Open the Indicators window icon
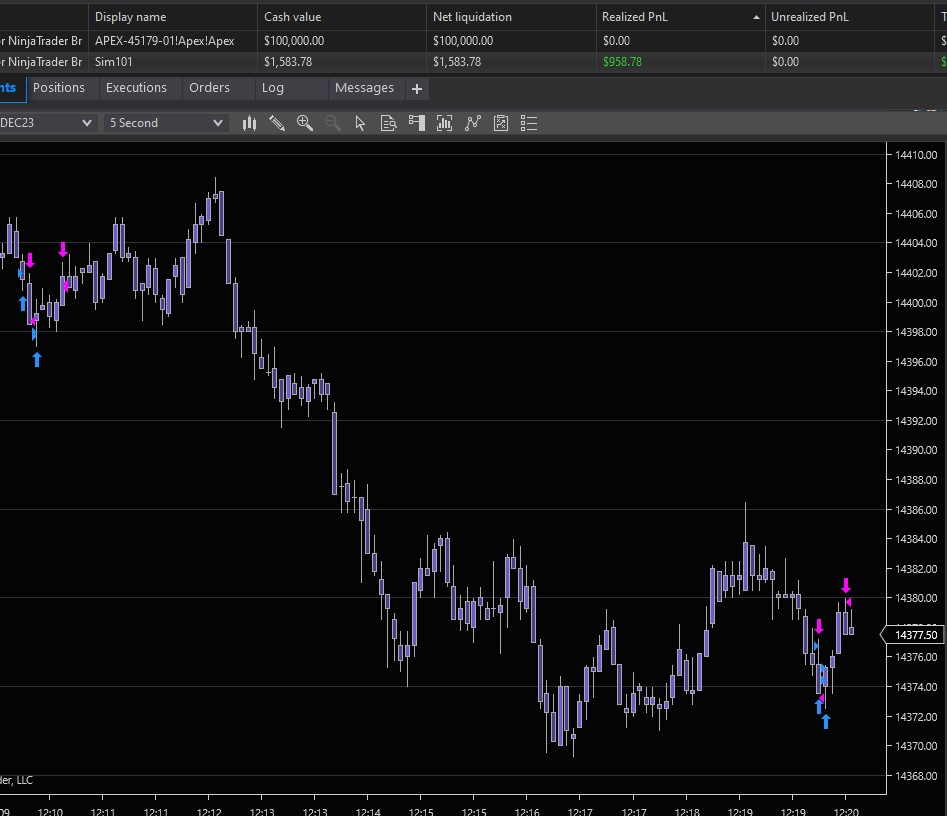Image resolution: width=947 pixels, height=816 pixels. (x=473, y=123)
